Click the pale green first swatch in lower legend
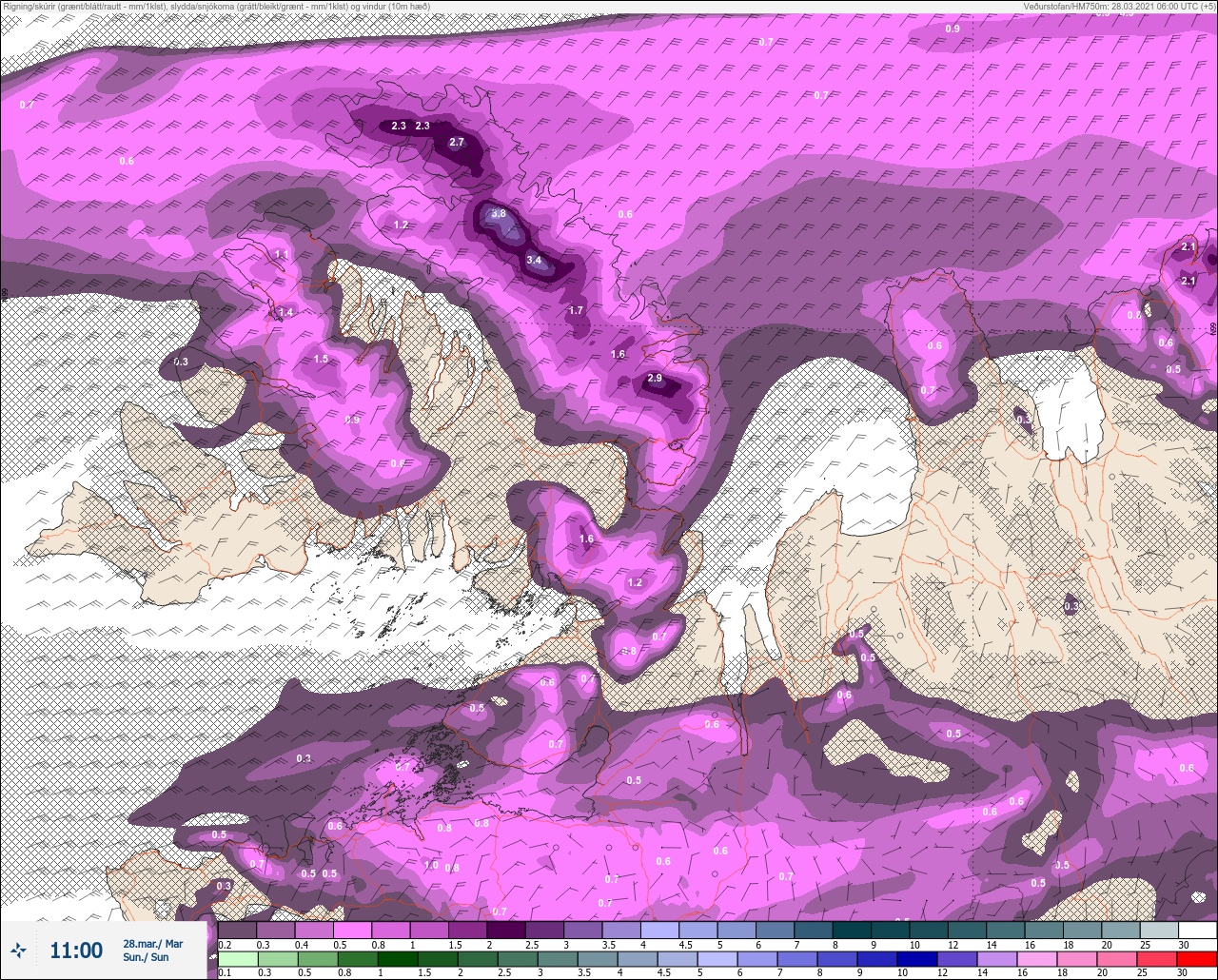1218x980 pixels. click(x=237, y=959)
